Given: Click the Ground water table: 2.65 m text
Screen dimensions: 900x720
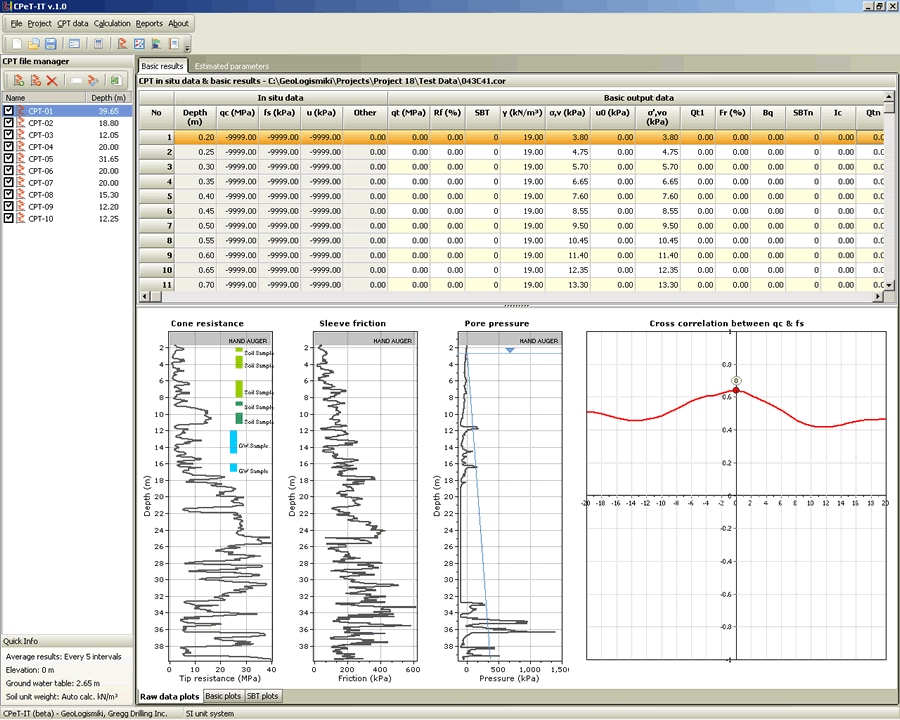Looking at the screenshot, I should pos(53,683).
